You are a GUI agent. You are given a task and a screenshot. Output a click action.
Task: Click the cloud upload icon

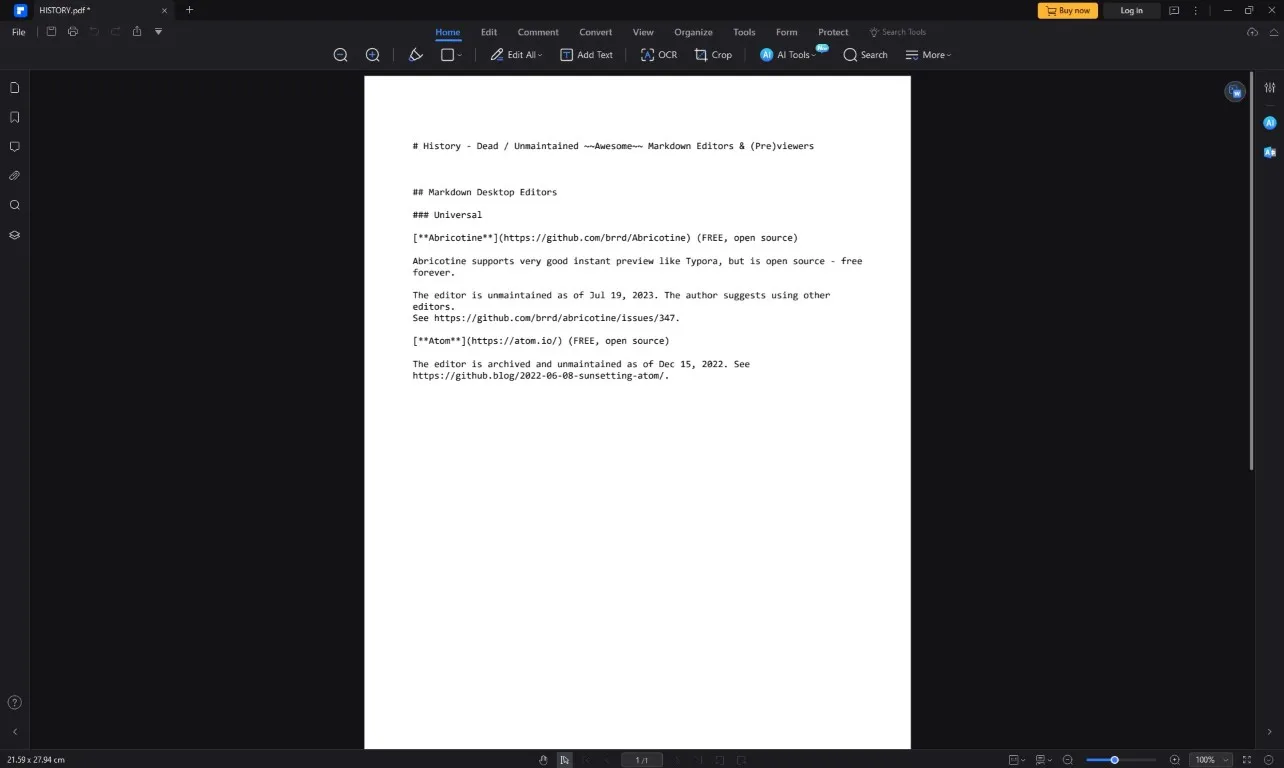tap(1253, 32)
